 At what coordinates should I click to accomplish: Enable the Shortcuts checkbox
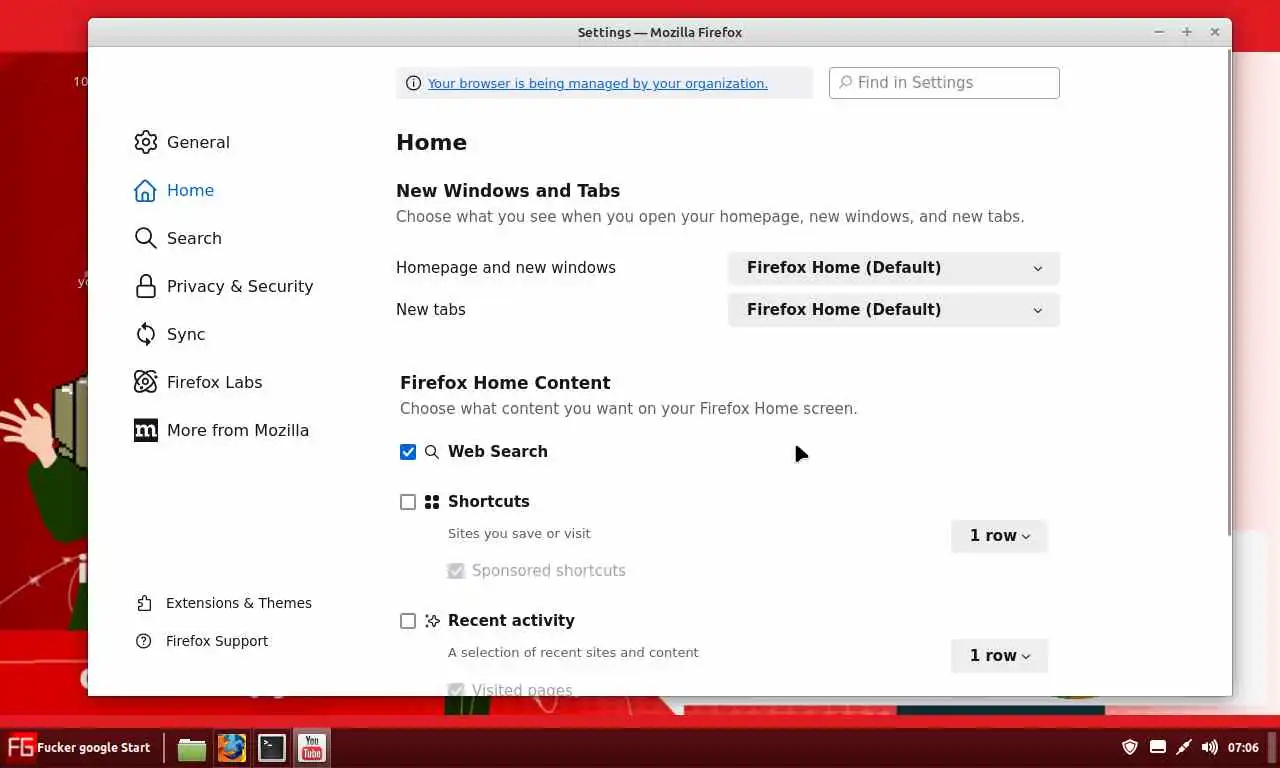(x=408, y=502)
